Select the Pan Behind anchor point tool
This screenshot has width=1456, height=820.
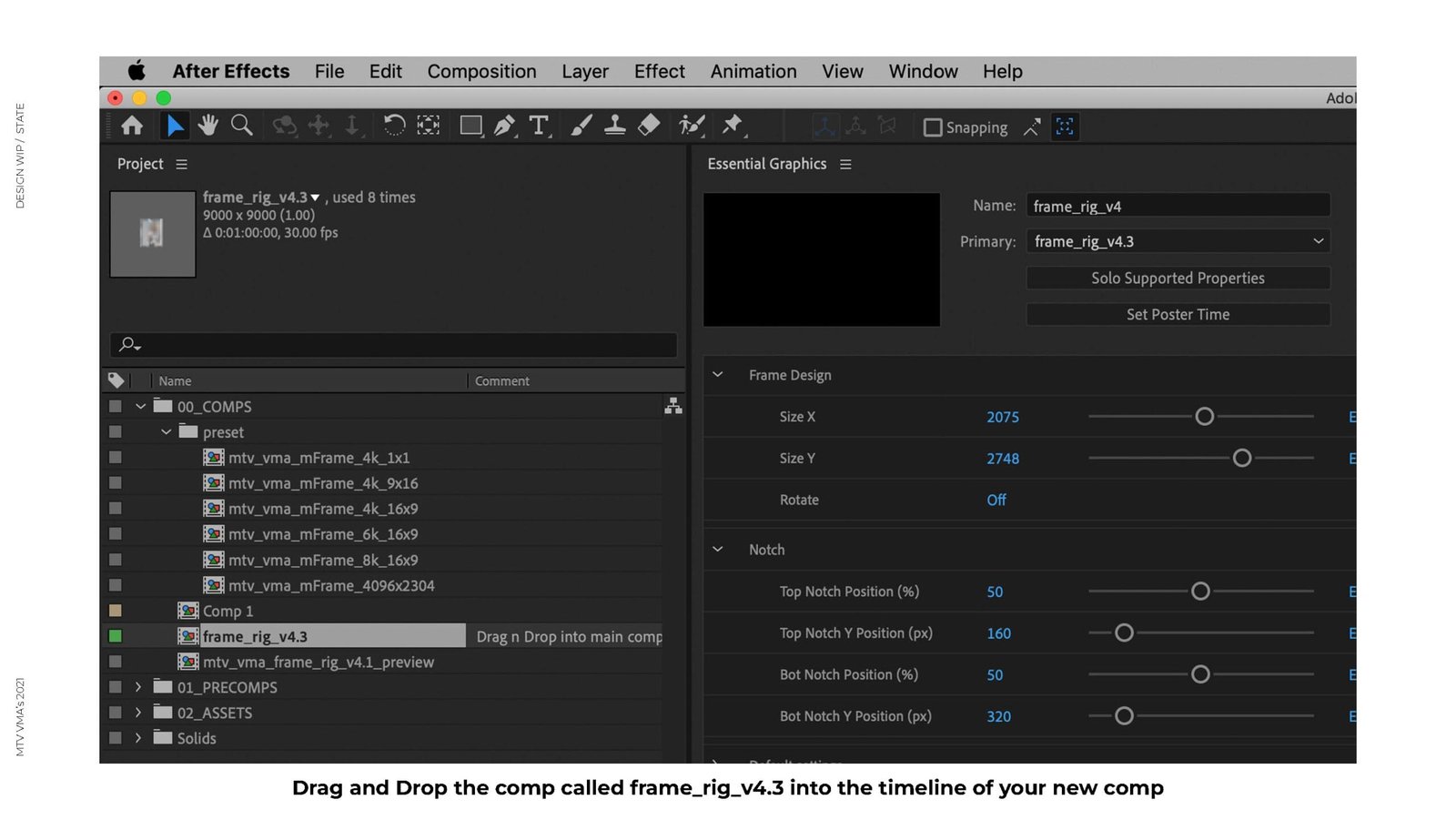click(429, 126)
